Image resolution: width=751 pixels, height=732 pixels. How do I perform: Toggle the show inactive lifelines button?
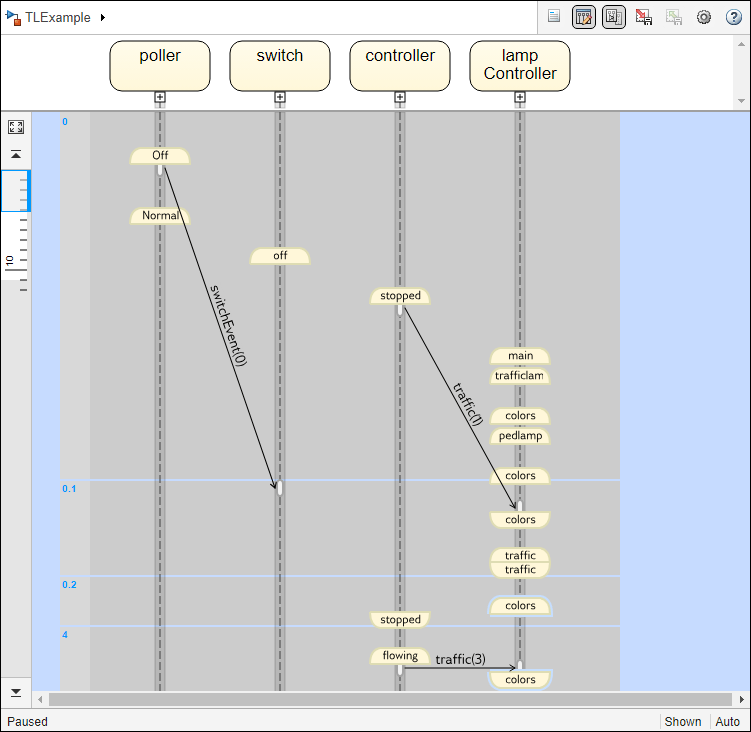[x=614, y=17]
